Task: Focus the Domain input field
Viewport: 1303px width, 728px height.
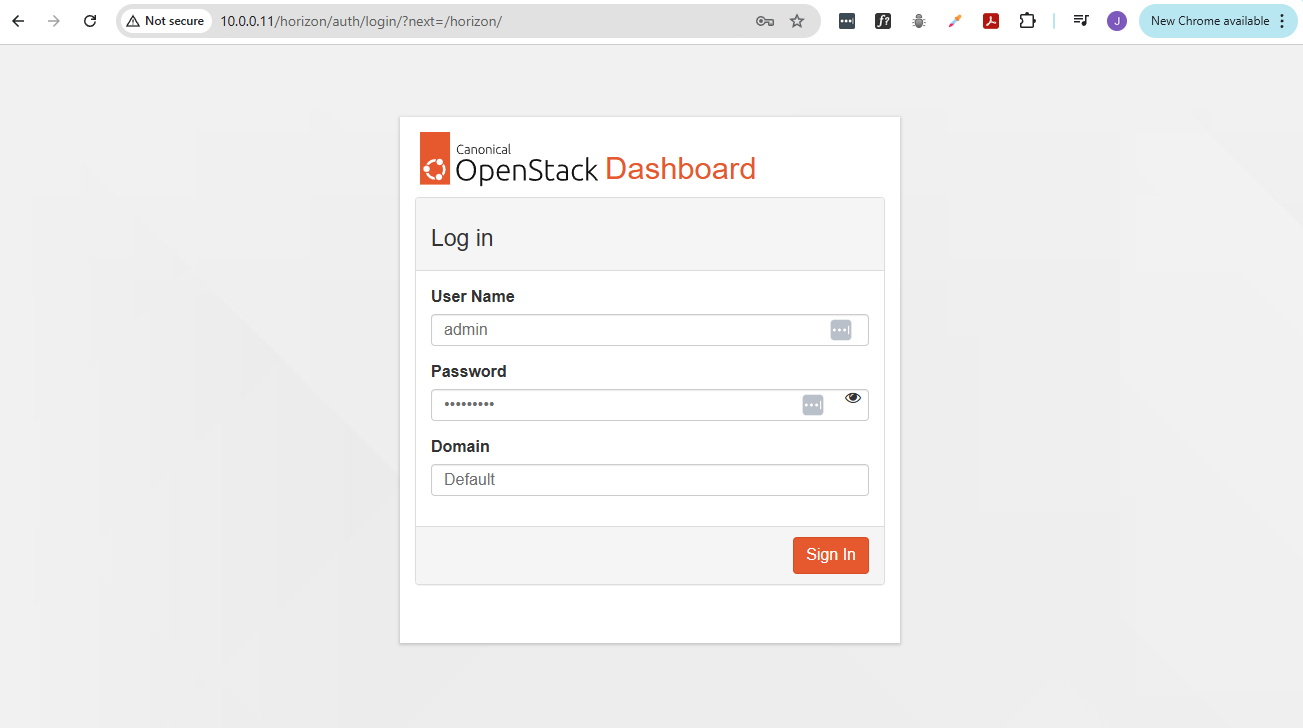Action: pyautogui.click(x=649, y=480)
